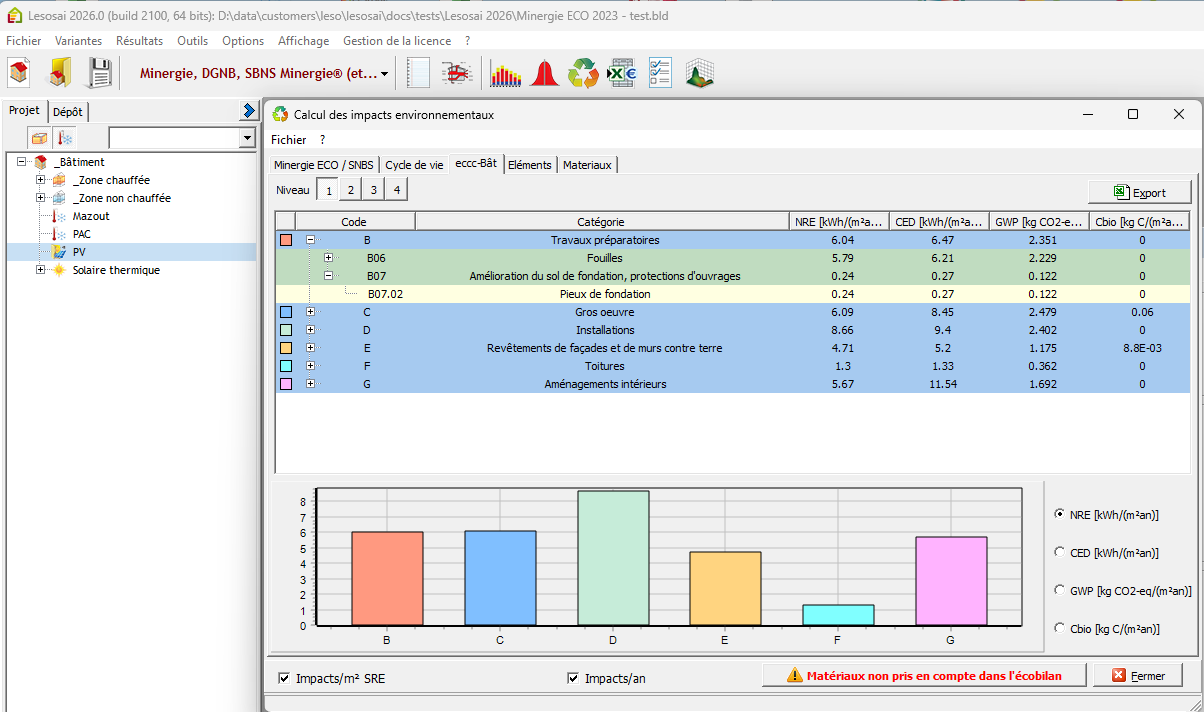Open a project via folder icon
The width and height of the screenshot is (1204, 712).
tap(60, 73)
